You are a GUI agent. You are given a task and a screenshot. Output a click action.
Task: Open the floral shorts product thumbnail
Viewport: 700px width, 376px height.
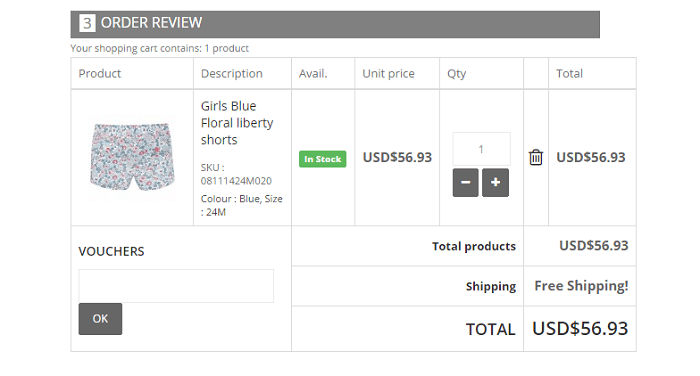132,157
